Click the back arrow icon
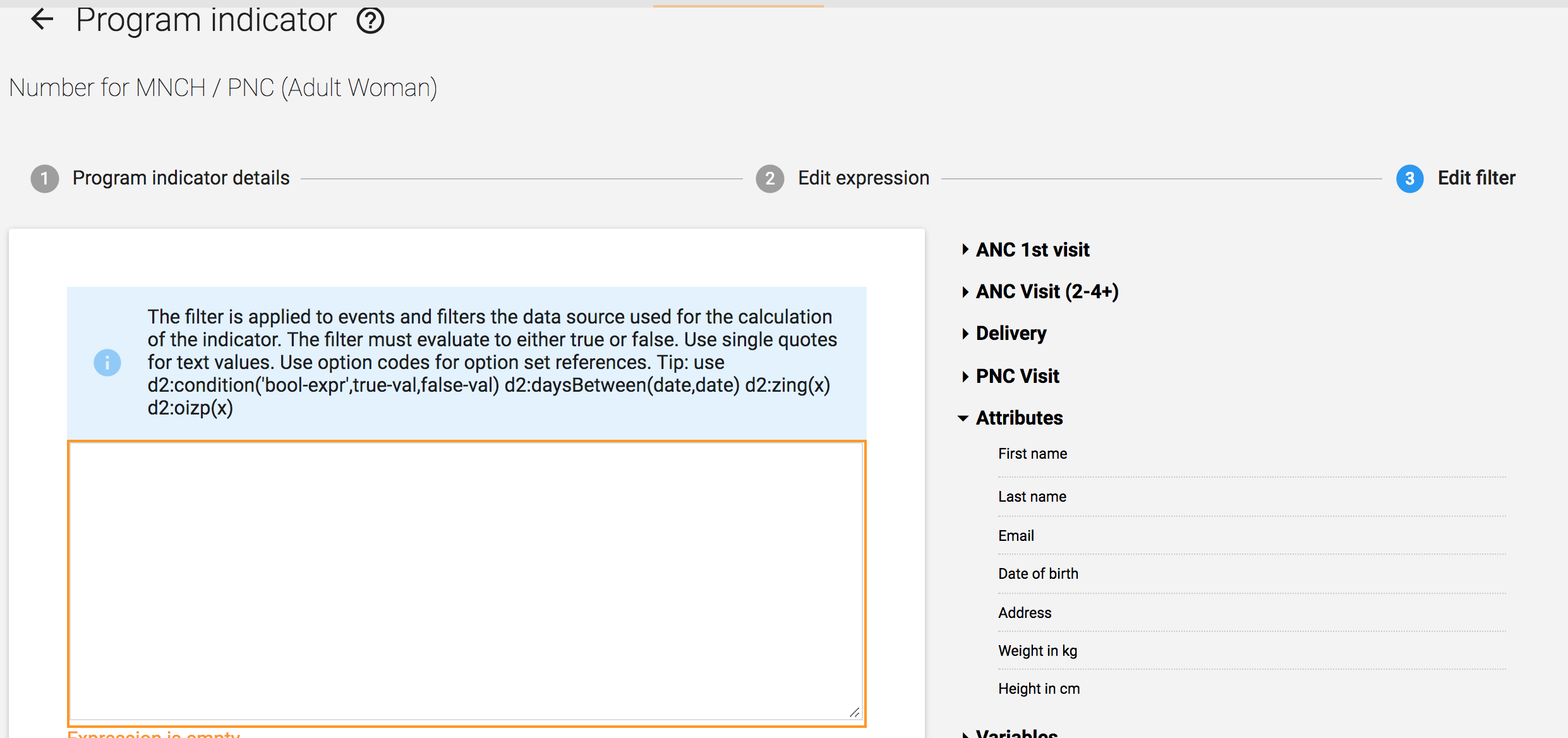 click(x=42, y=19)
